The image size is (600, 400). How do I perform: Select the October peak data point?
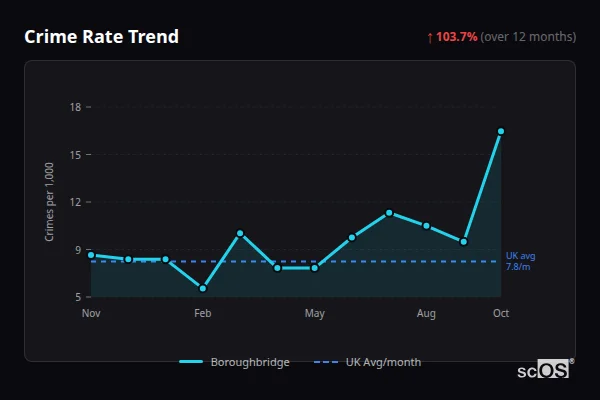(x=501, y=131)
